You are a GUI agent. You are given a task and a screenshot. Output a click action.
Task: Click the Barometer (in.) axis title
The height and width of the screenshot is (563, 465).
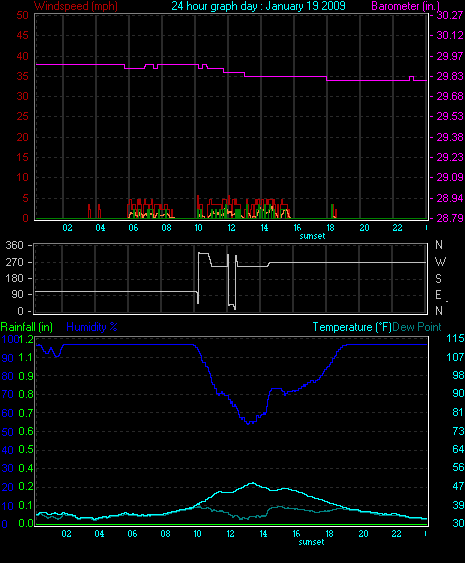tap(406, 6)
